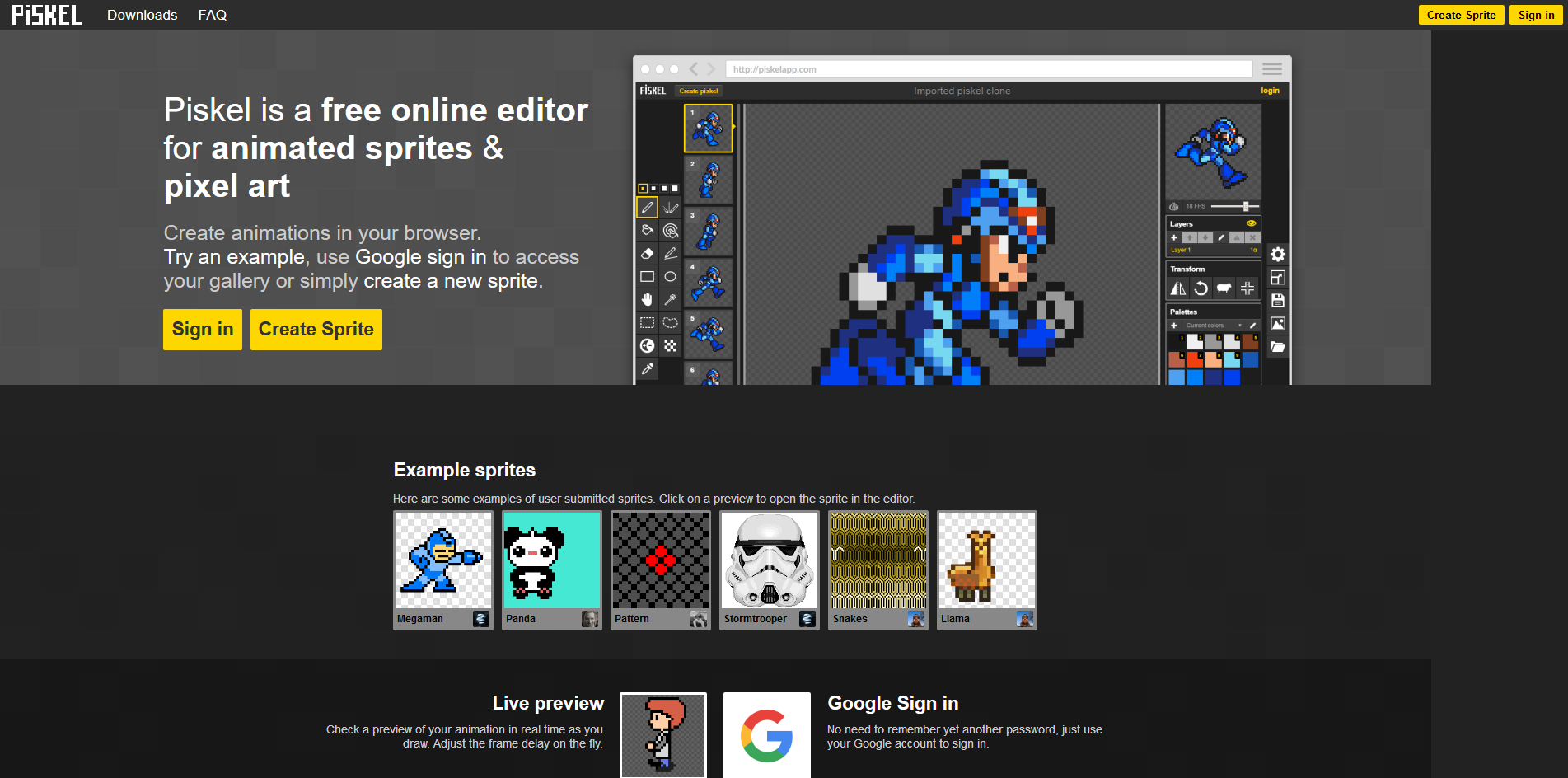Click the forward navigation chevron in the editor
This screenshot has height=778, width=1568.
(x=710, y=69)
